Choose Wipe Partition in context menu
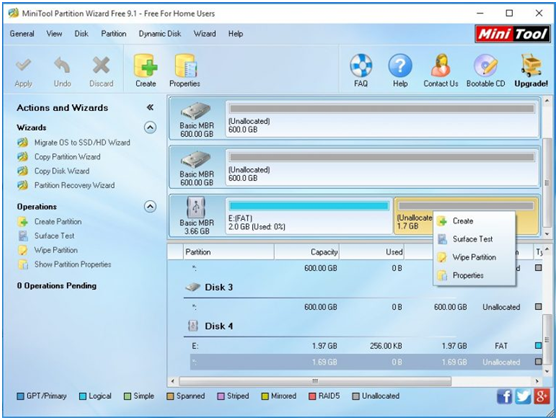 coord(474,257)
